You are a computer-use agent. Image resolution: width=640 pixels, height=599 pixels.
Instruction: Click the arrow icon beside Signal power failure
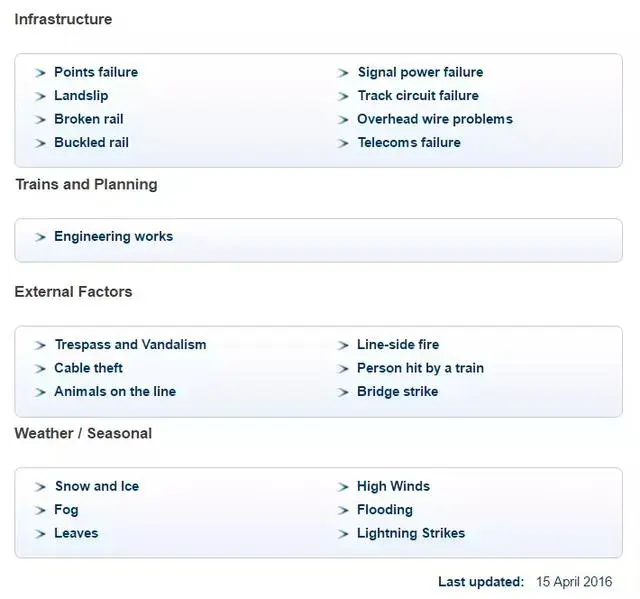pyautogui.click(x=343, y=73)
